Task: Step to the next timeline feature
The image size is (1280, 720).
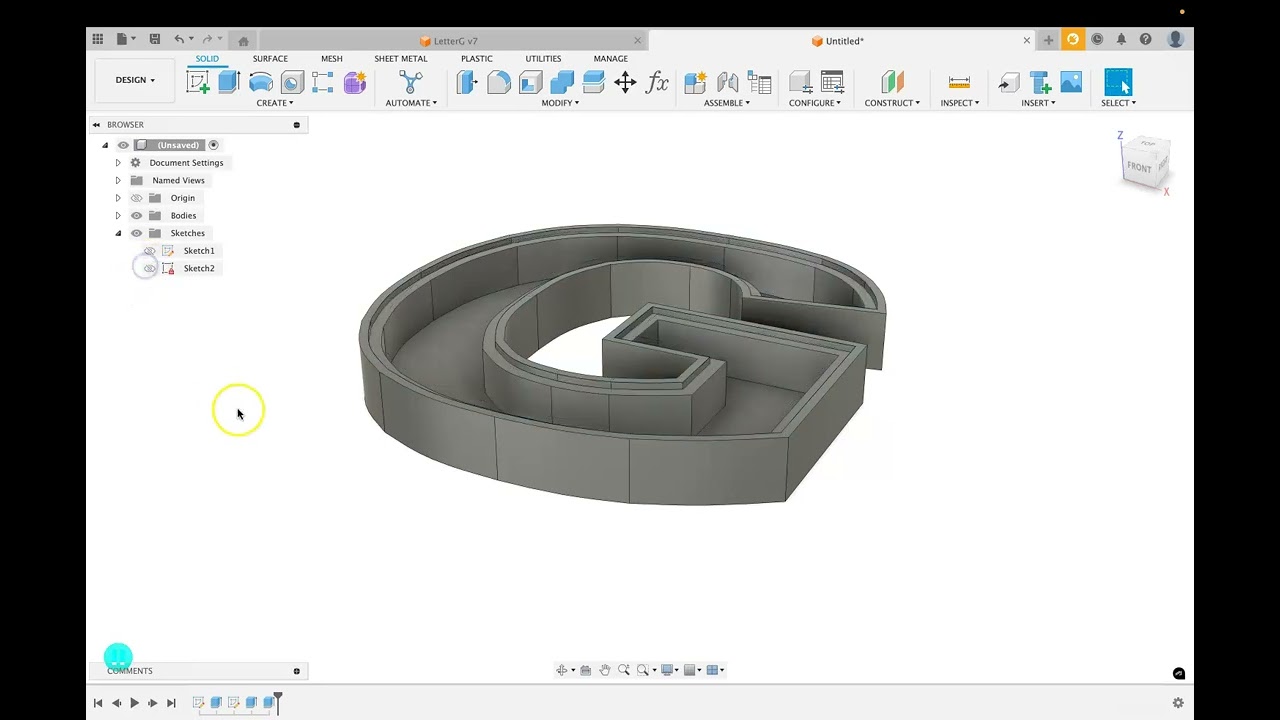Action: point(152,703)
